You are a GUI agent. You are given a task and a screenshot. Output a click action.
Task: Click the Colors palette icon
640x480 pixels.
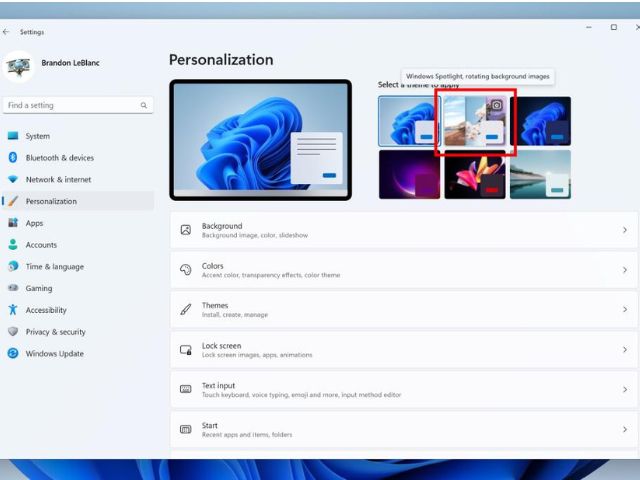click(x=186, y=270)
